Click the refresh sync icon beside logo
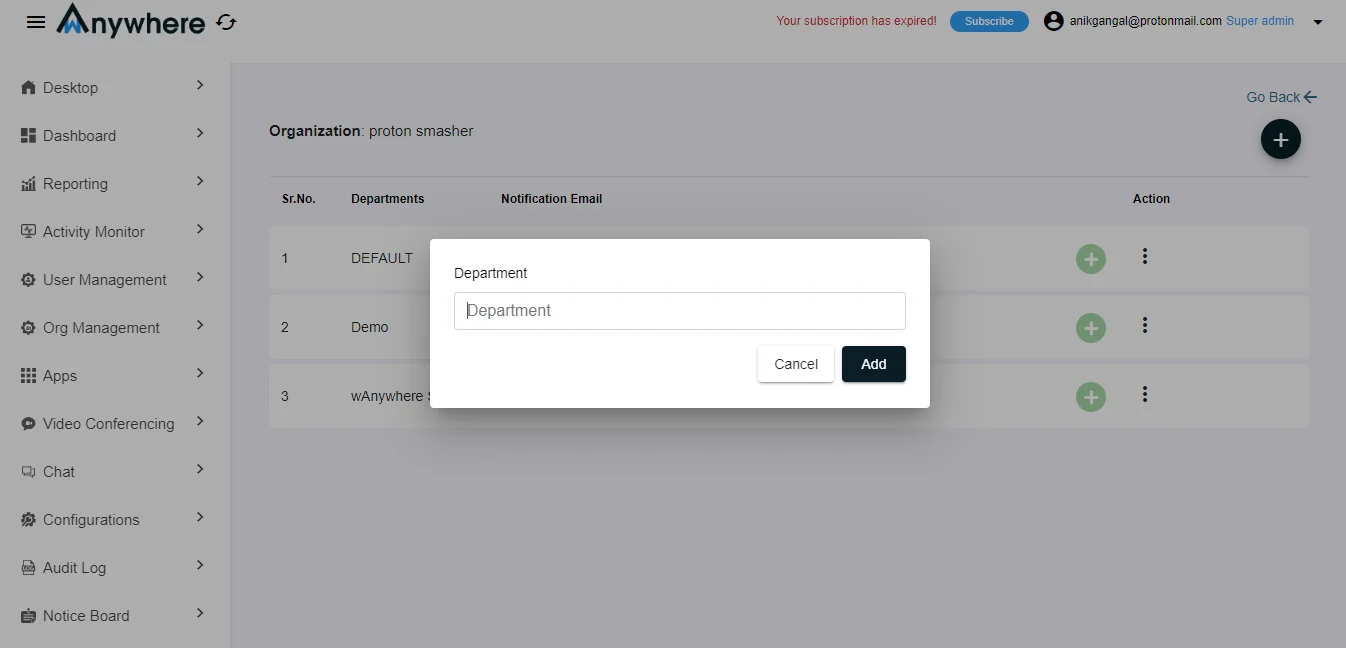The image size is (1346, 648). (227, 22)
